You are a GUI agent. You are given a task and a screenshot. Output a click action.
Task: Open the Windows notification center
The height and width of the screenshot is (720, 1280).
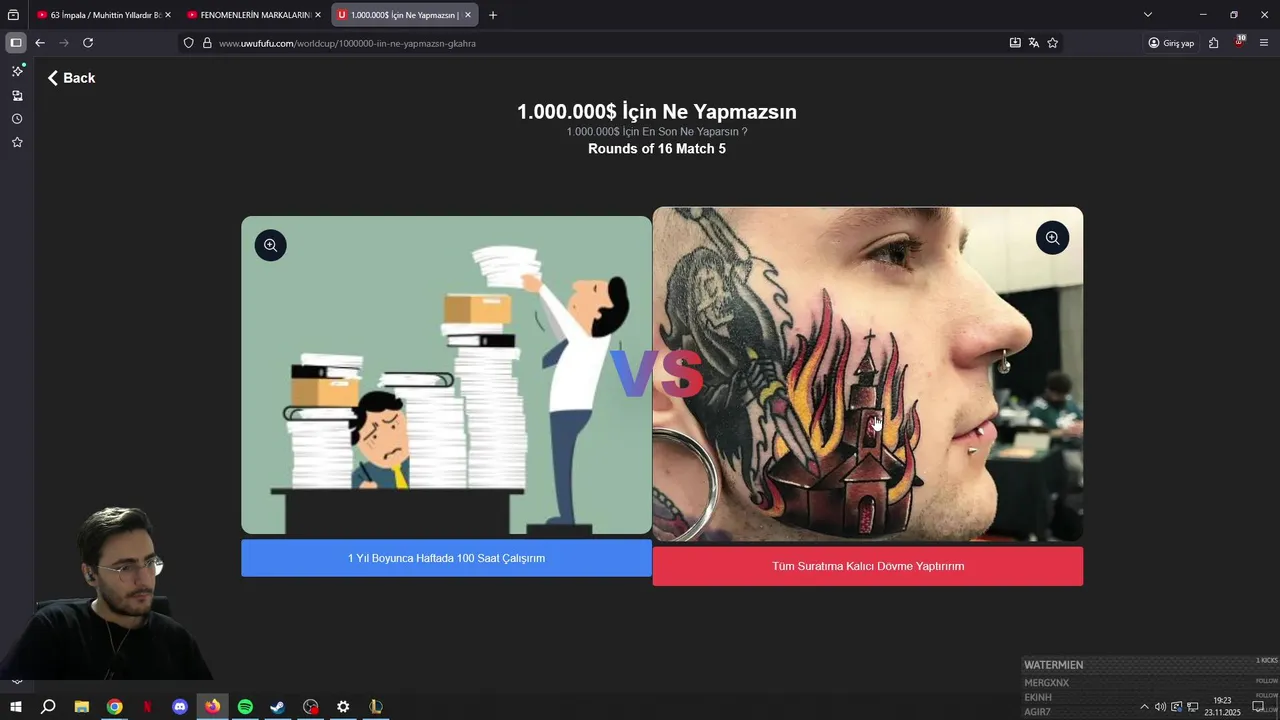(x=1259, y=707)
